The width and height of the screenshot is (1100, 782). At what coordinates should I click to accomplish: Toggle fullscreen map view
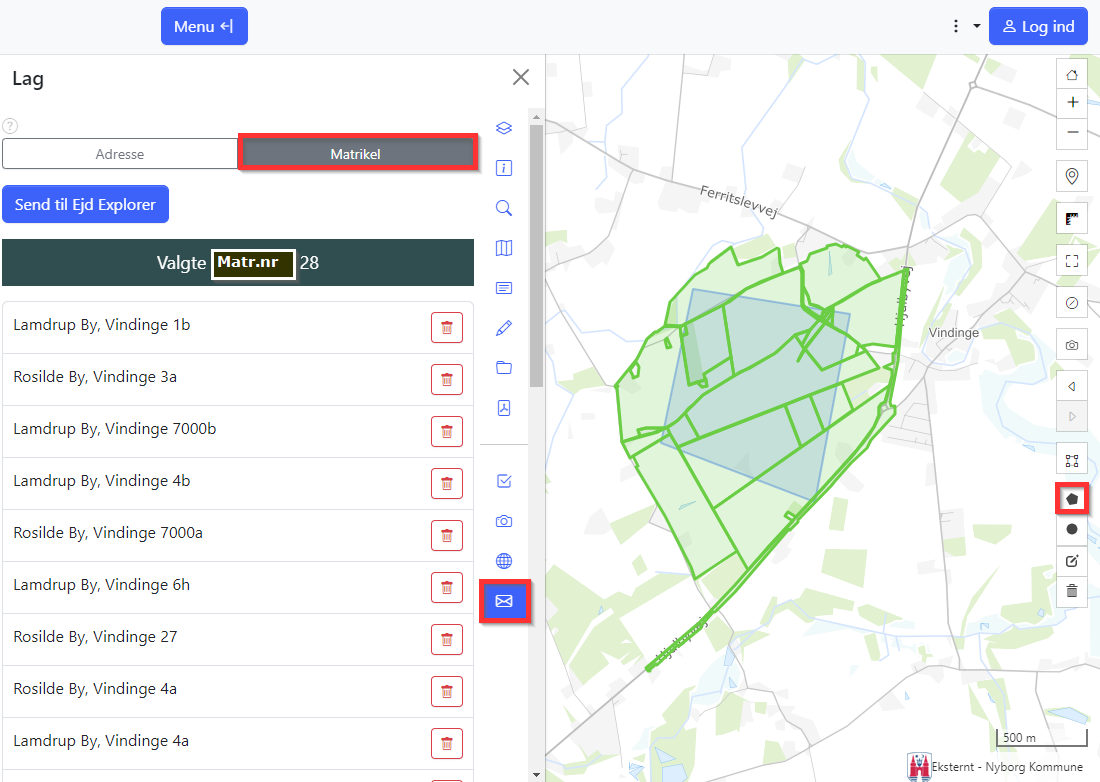1072,261
